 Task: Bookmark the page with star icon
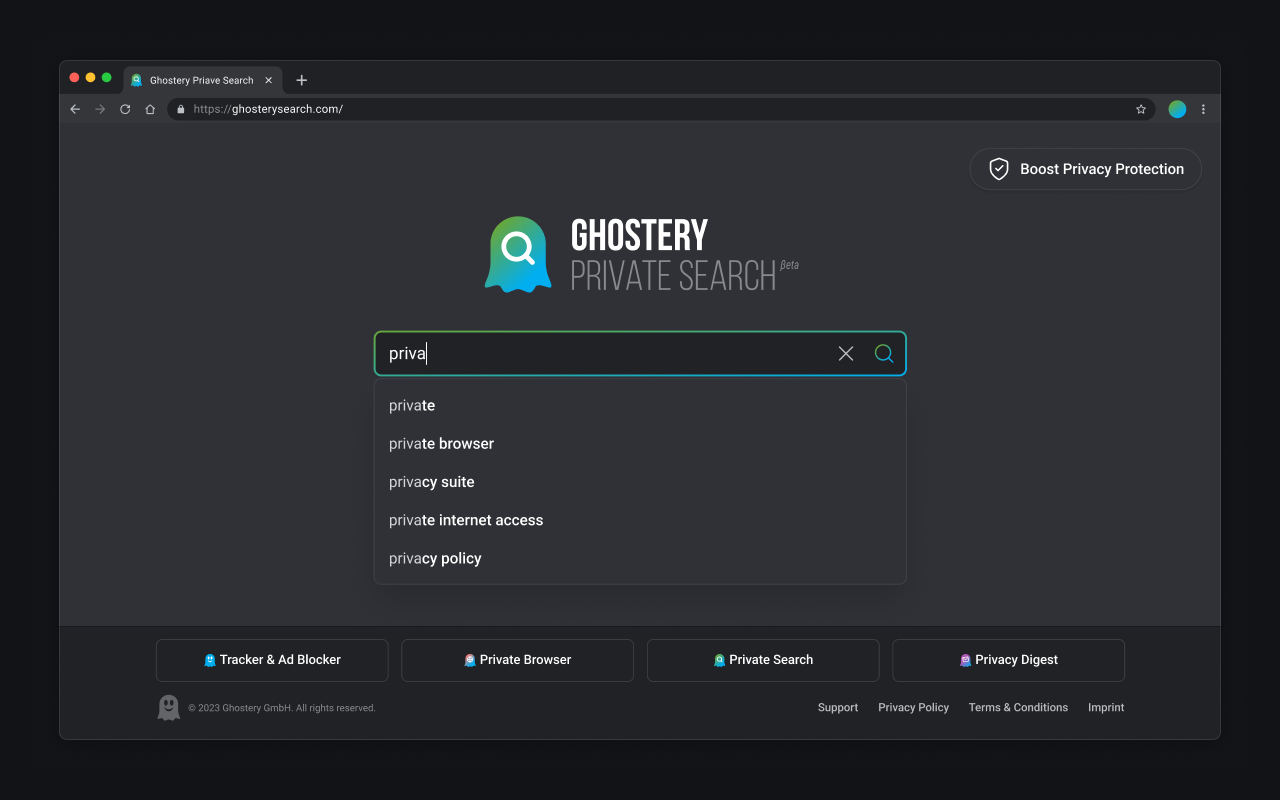click(x=1141, y=109)
